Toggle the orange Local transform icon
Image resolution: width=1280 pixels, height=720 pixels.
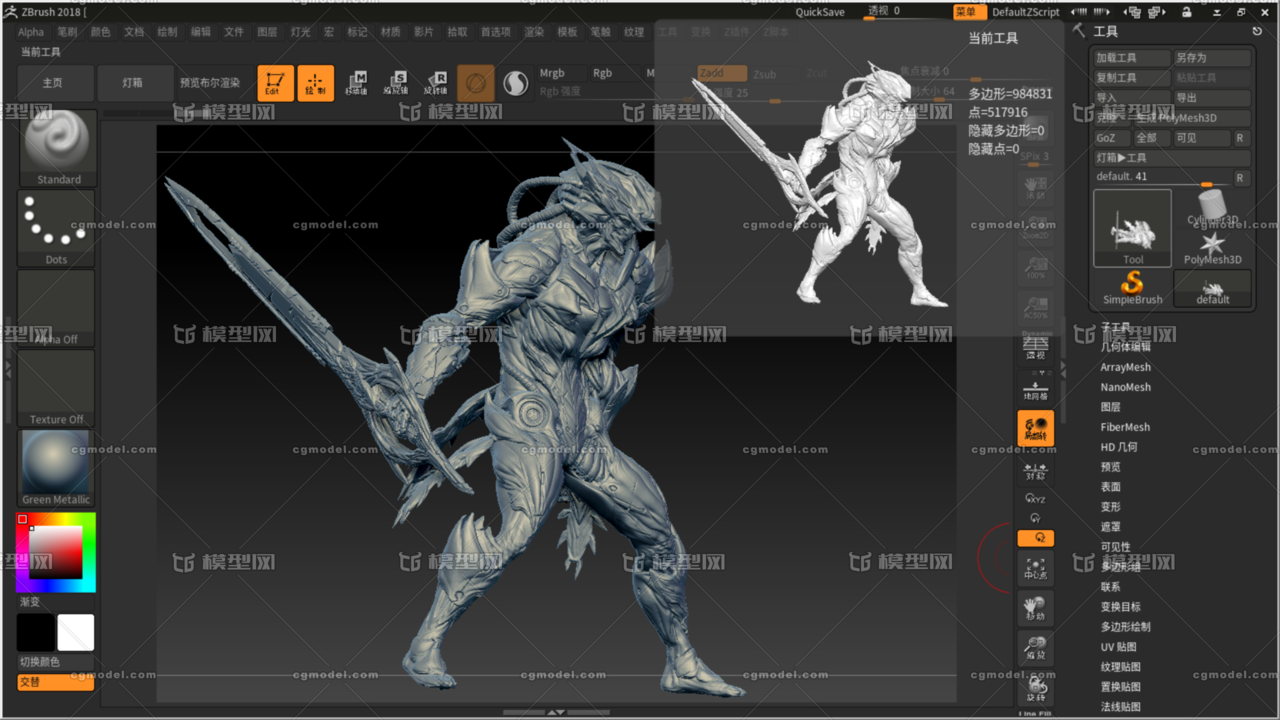tap(1035, 428)
